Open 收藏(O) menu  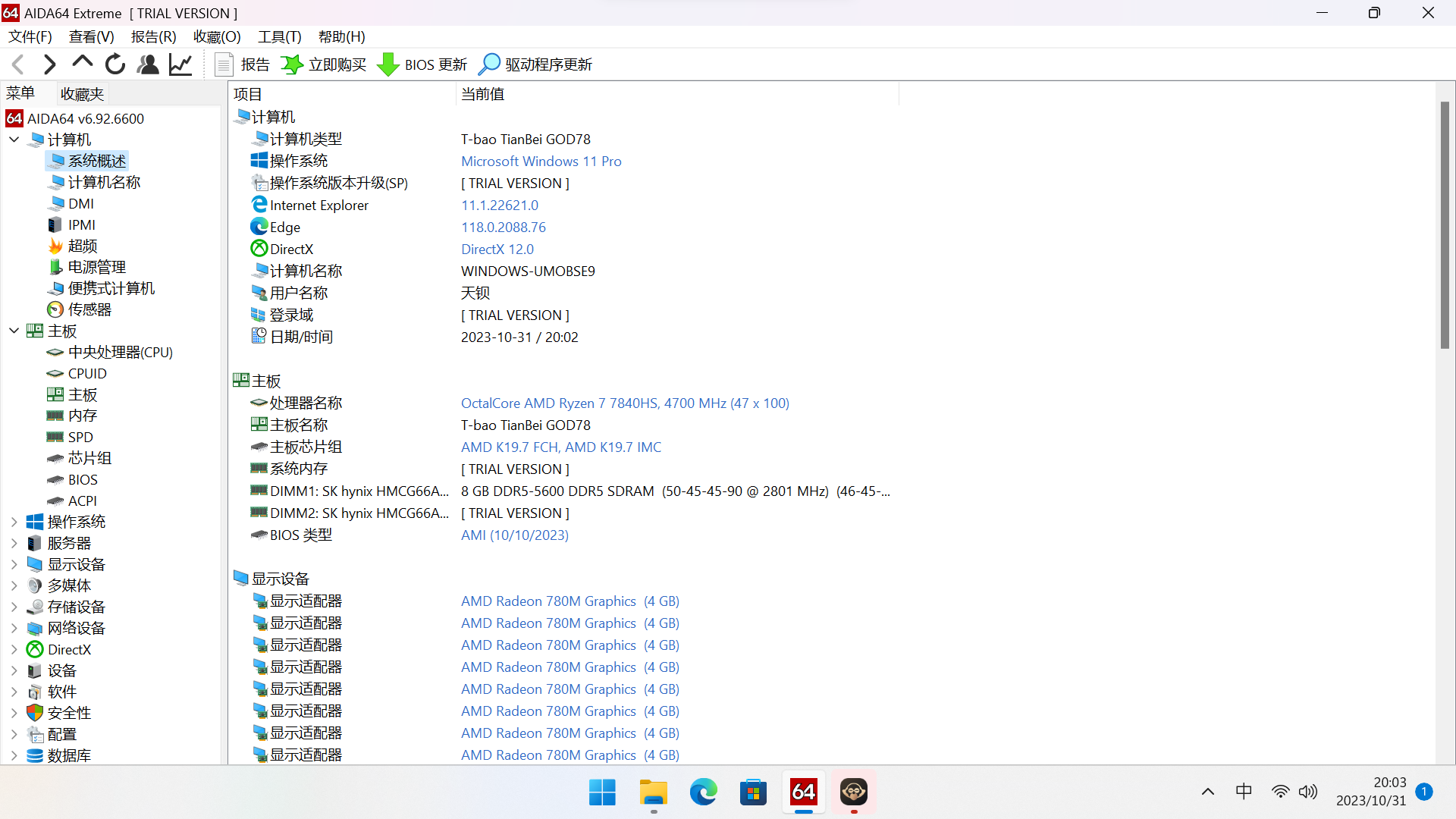[x=217, y=36]
